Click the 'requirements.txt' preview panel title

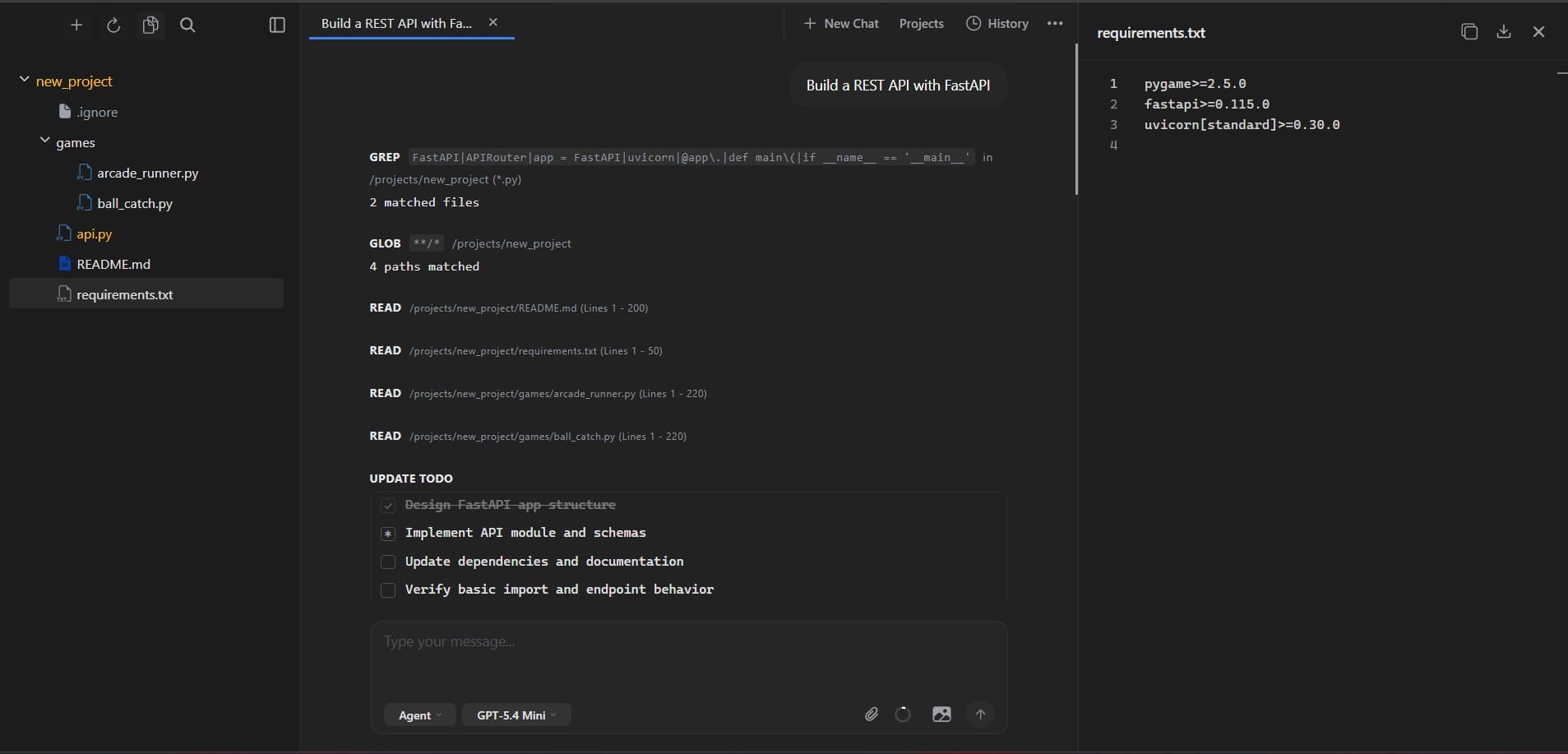point(1151,33)
